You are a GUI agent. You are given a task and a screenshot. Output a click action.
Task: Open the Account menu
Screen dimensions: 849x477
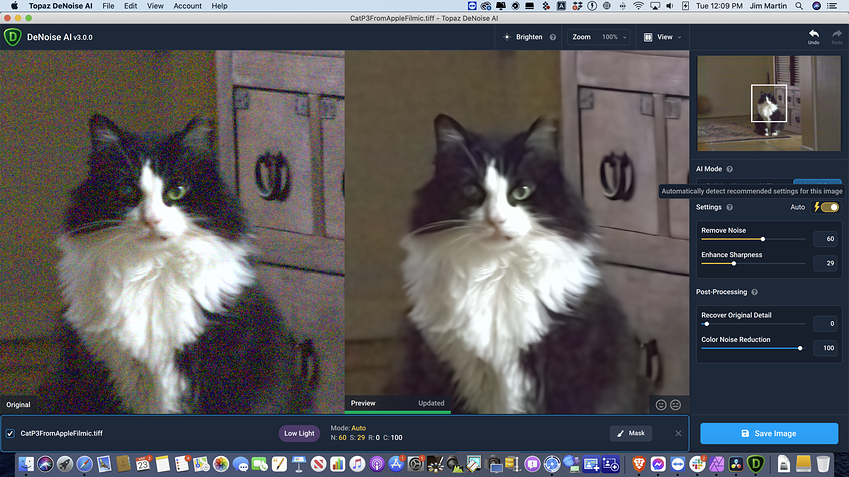(x=187, y=6)
